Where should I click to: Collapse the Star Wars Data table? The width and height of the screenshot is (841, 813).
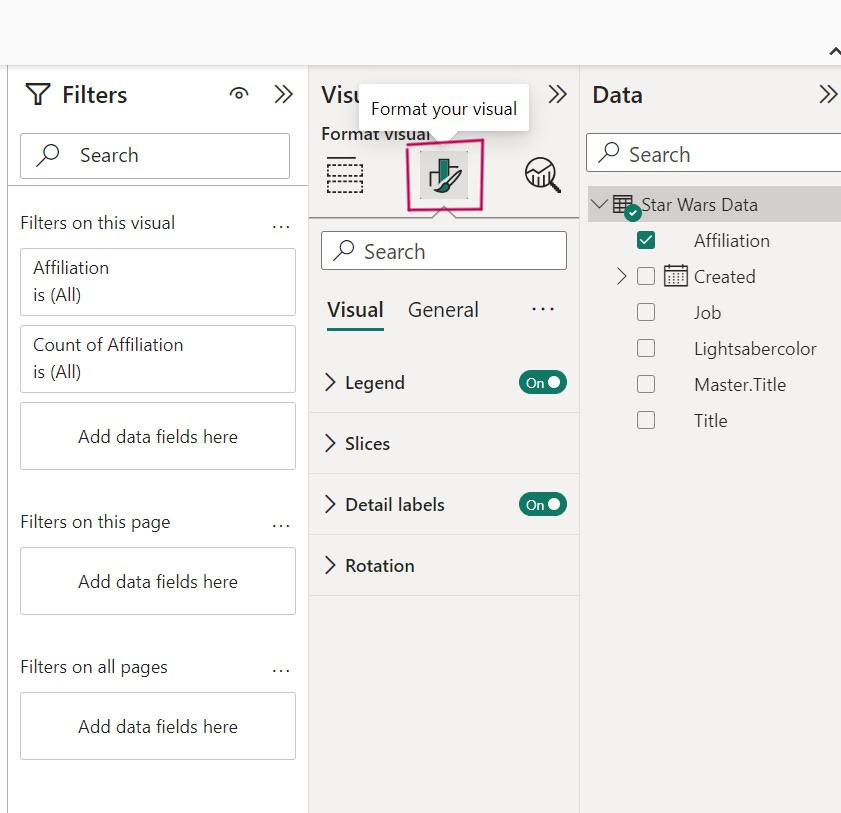coord(599,204)
